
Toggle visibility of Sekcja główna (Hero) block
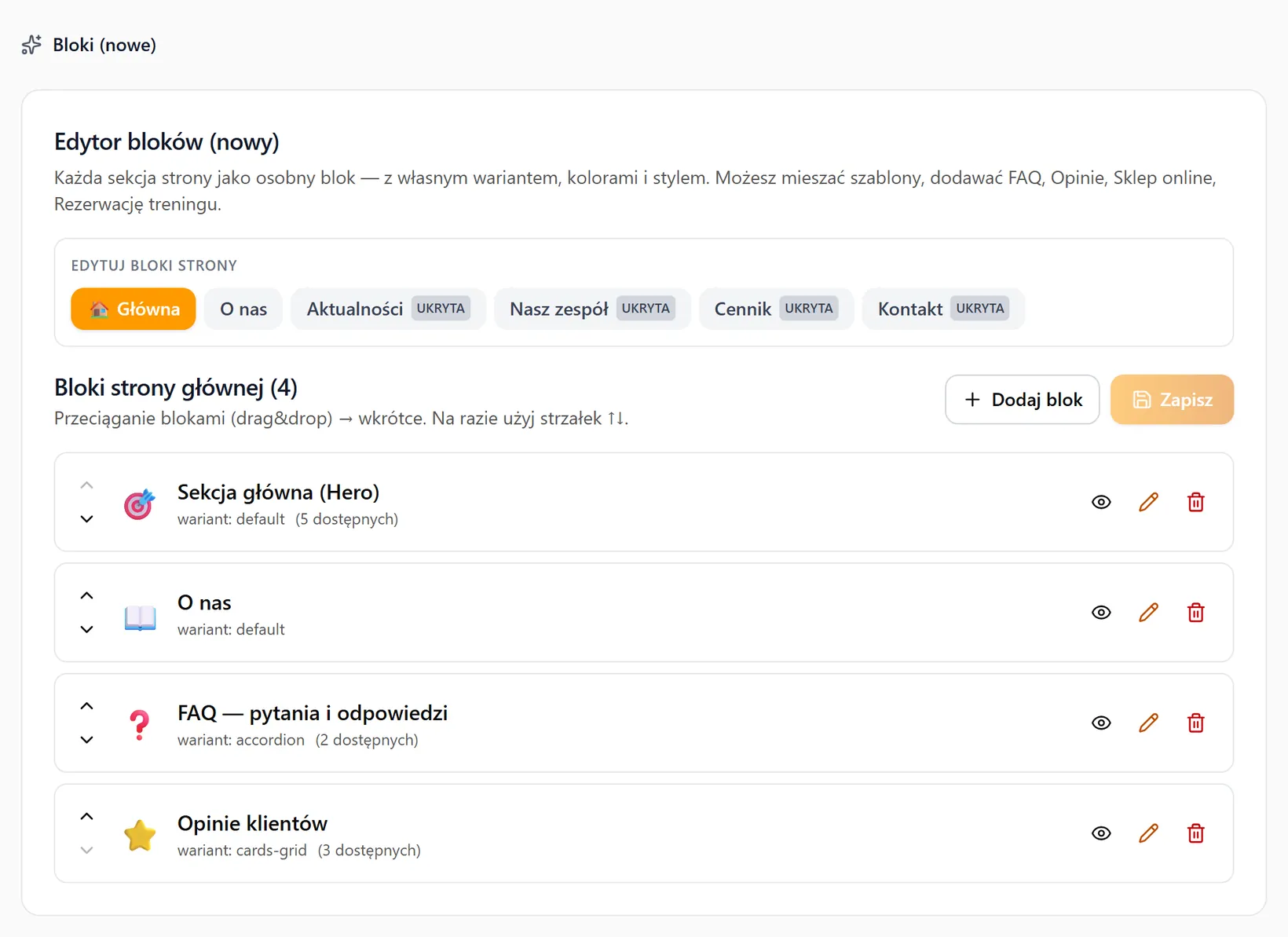(x=1101, y=502)
